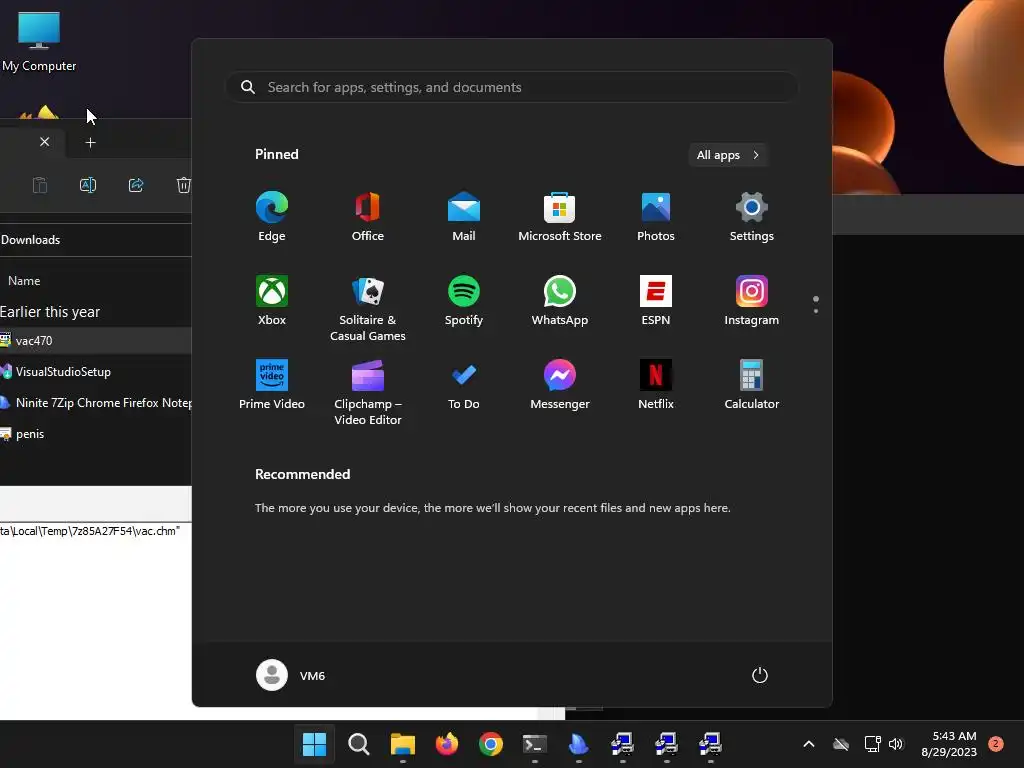Open Settings gear in pinned apps
The height and width of the screenshot is (768, 1024).
pyautogui.click(x=752, y=217)
